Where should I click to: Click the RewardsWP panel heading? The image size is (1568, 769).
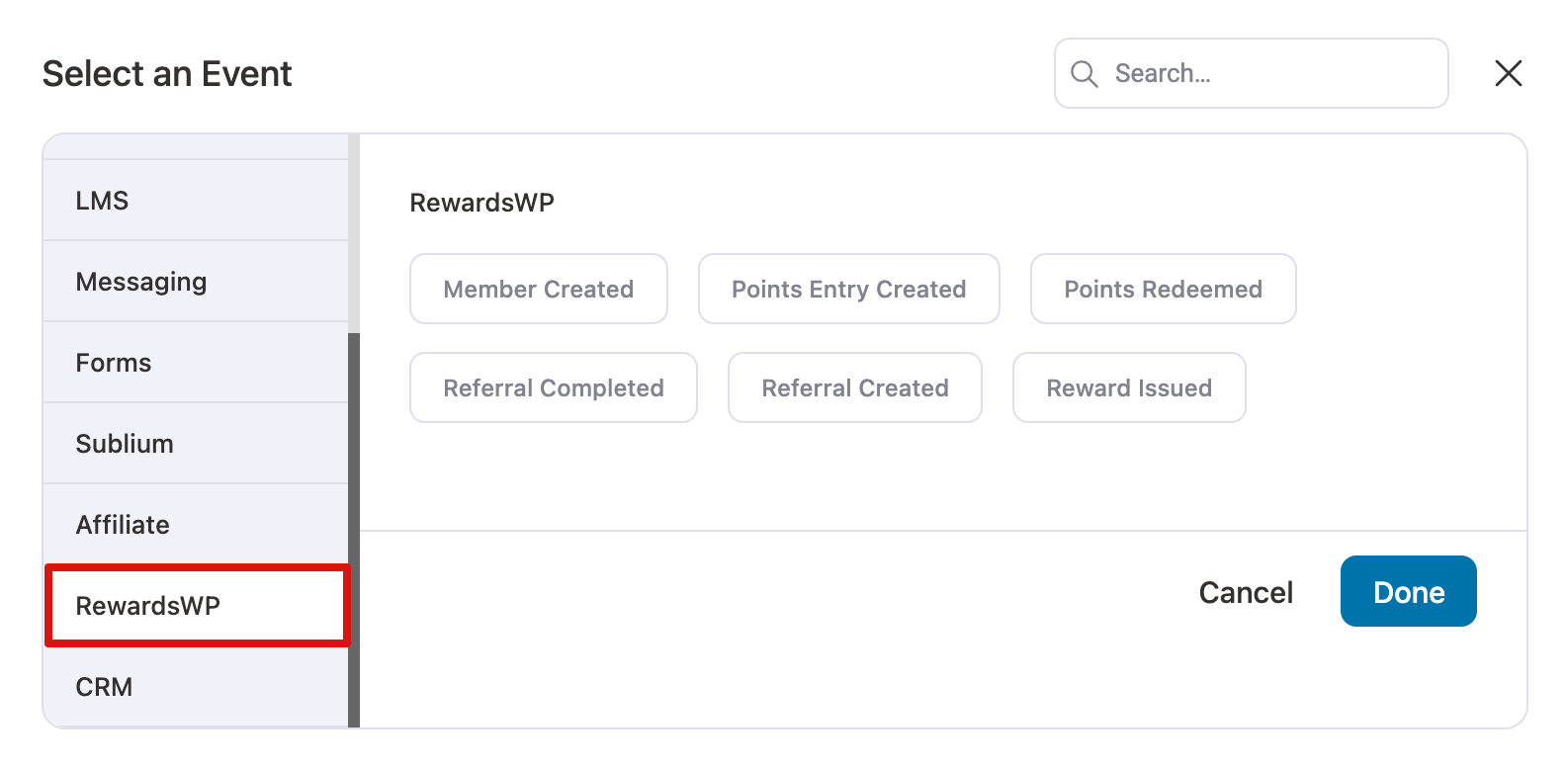482,202
